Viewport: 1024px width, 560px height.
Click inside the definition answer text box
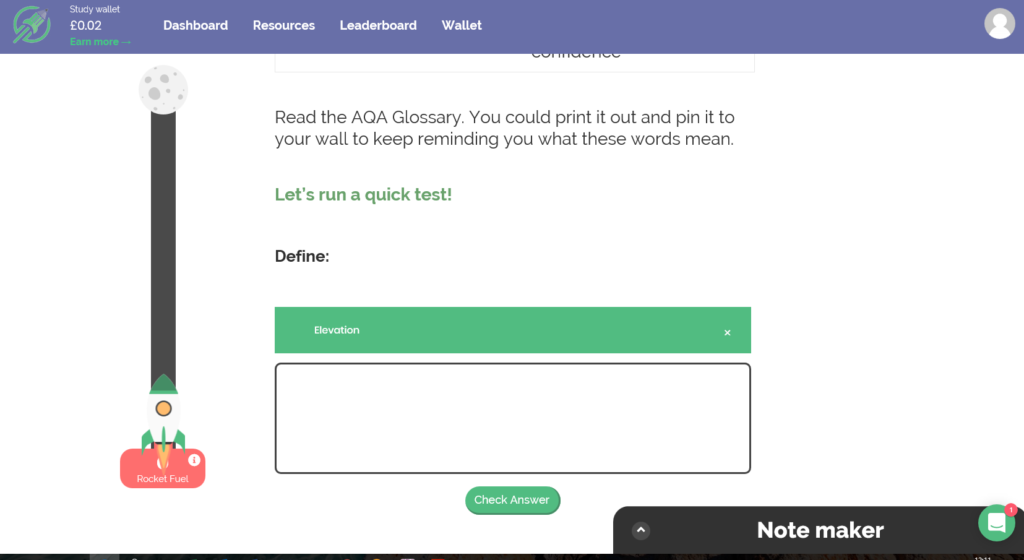(x=513, y=418)
